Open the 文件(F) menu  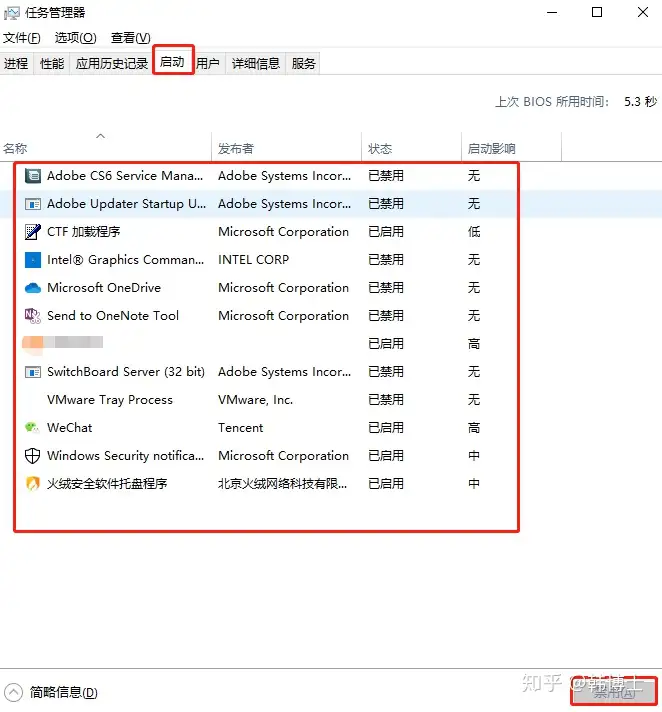21,38
